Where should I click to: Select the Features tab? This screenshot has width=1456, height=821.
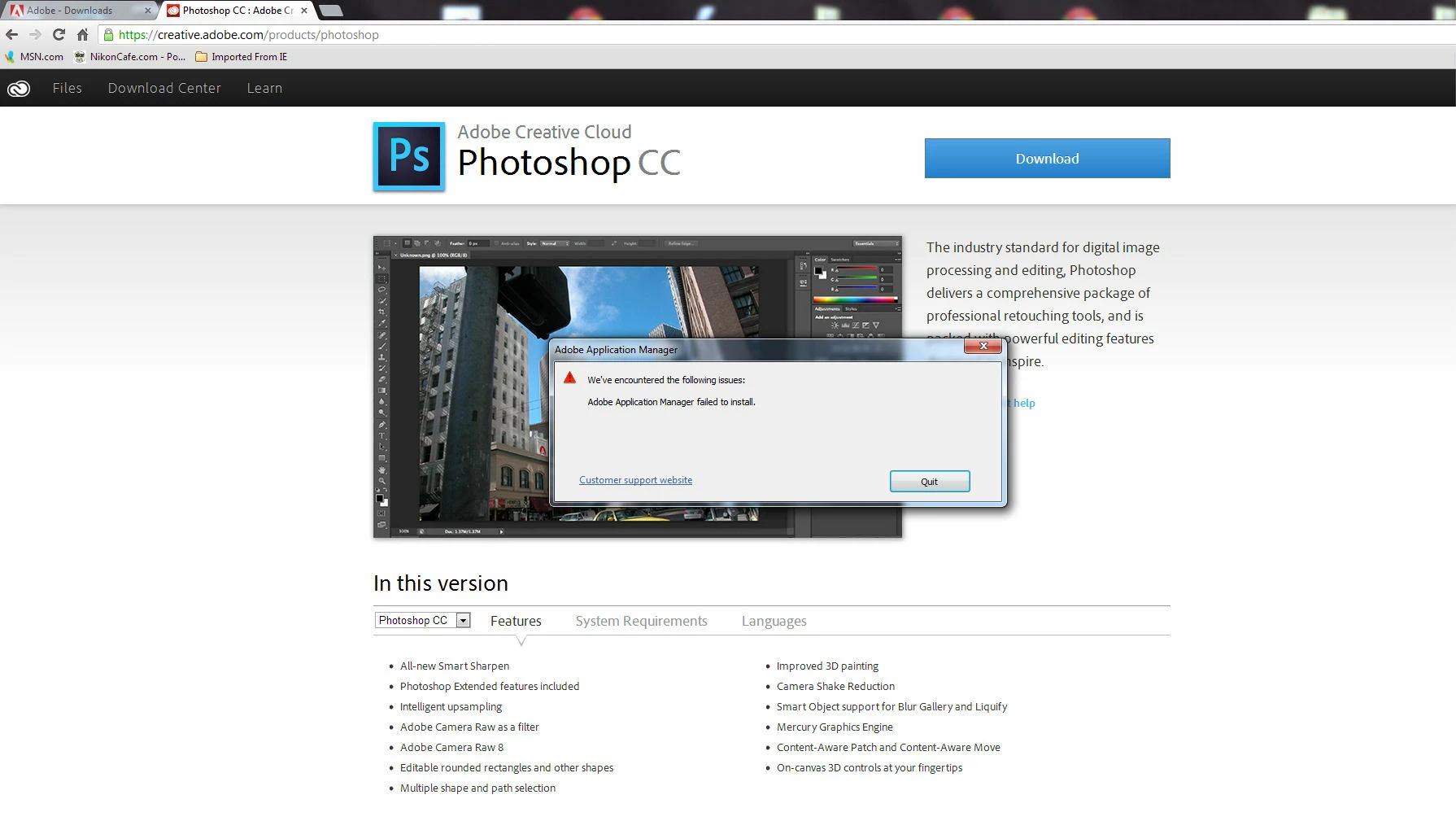[516, 621]
